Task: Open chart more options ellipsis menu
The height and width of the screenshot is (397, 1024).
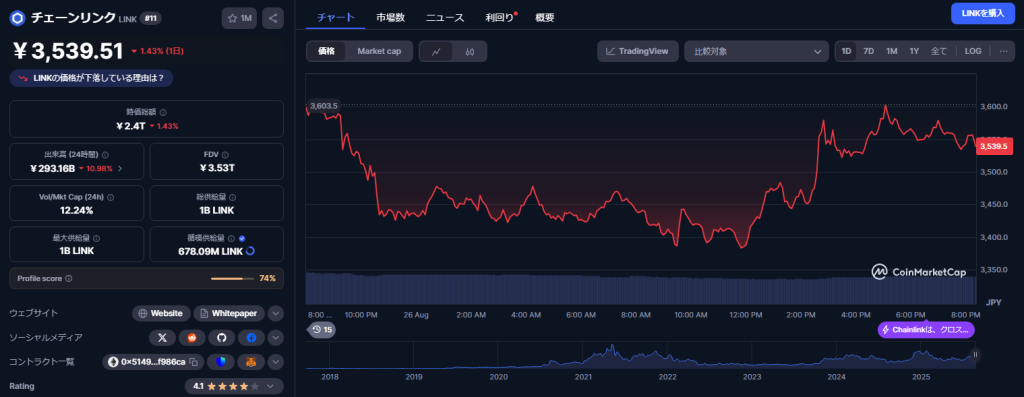Action: [x=1003, y=51]
